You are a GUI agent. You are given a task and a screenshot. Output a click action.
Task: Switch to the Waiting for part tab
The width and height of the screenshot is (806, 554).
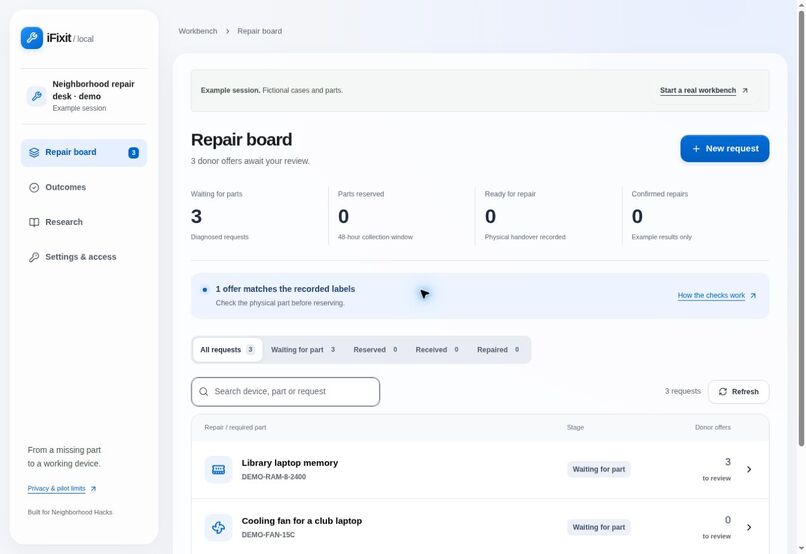click(x=303, y=350)
